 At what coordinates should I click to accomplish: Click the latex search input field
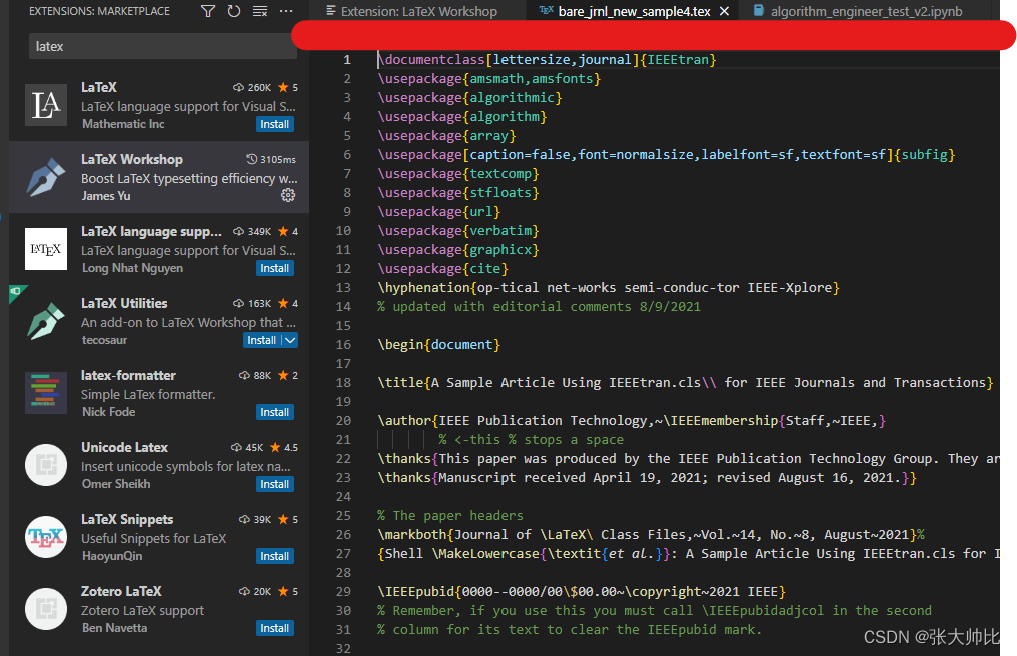pos(162,46)
